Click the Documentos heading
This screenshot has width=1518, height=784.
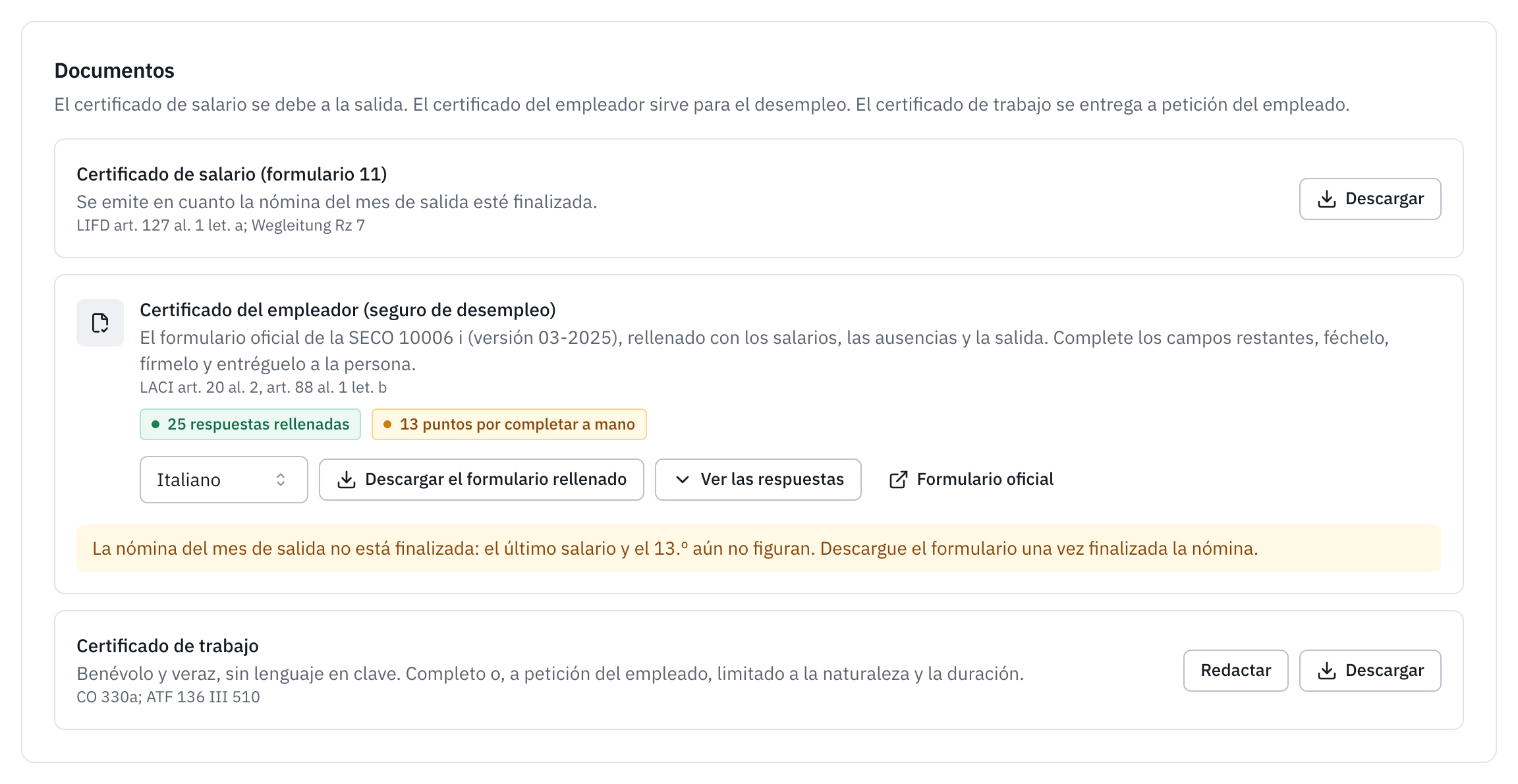tap(114, 70)
